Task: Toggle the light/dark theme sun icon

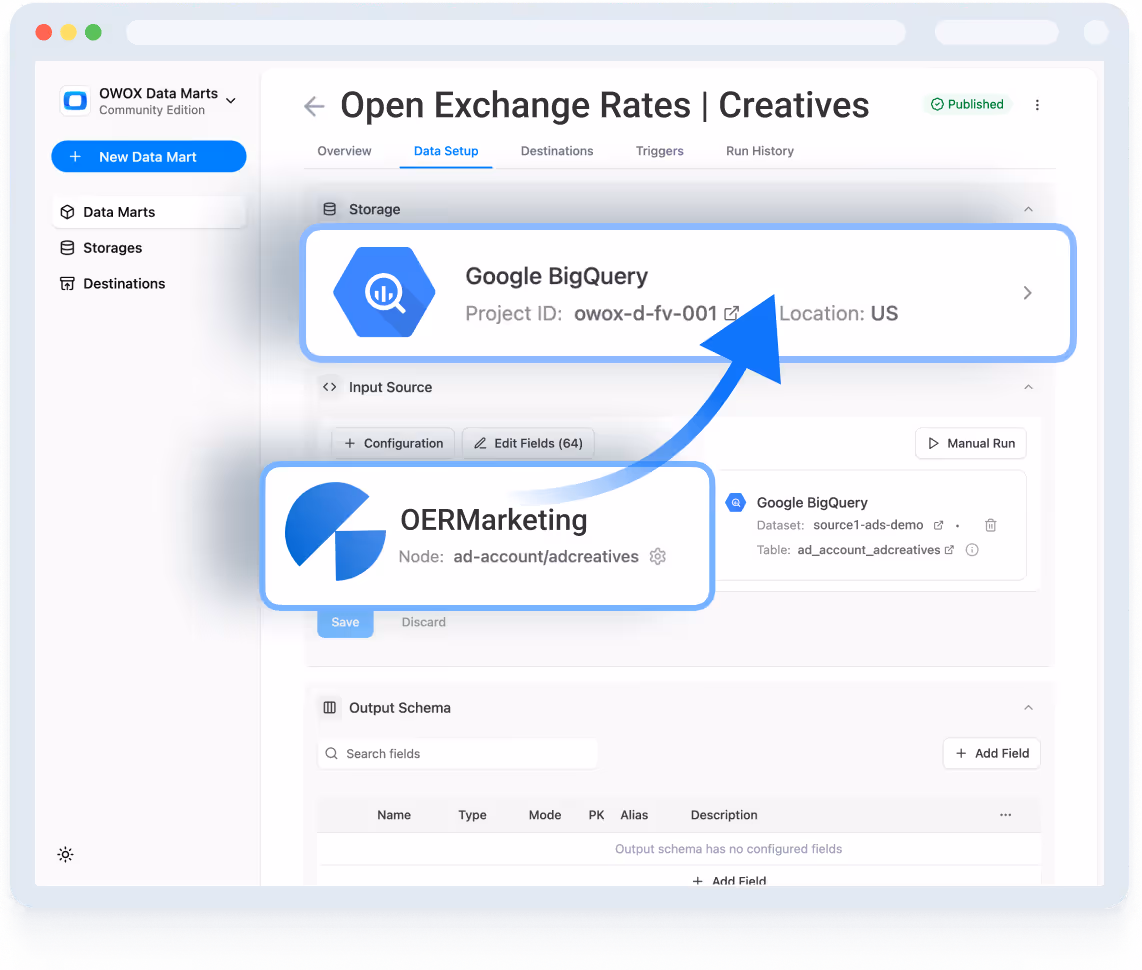Action: click(66, 854)
